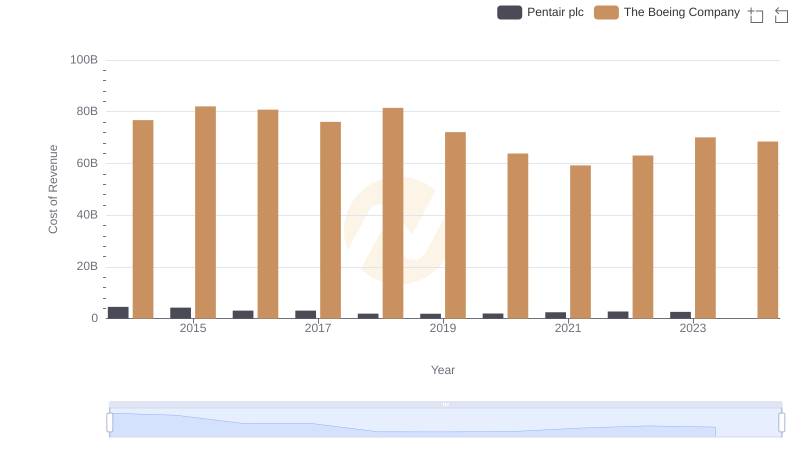Toggle The Boeing Company legend series
800x461 pixels.
pyautogui.click(x=667, y=12)
